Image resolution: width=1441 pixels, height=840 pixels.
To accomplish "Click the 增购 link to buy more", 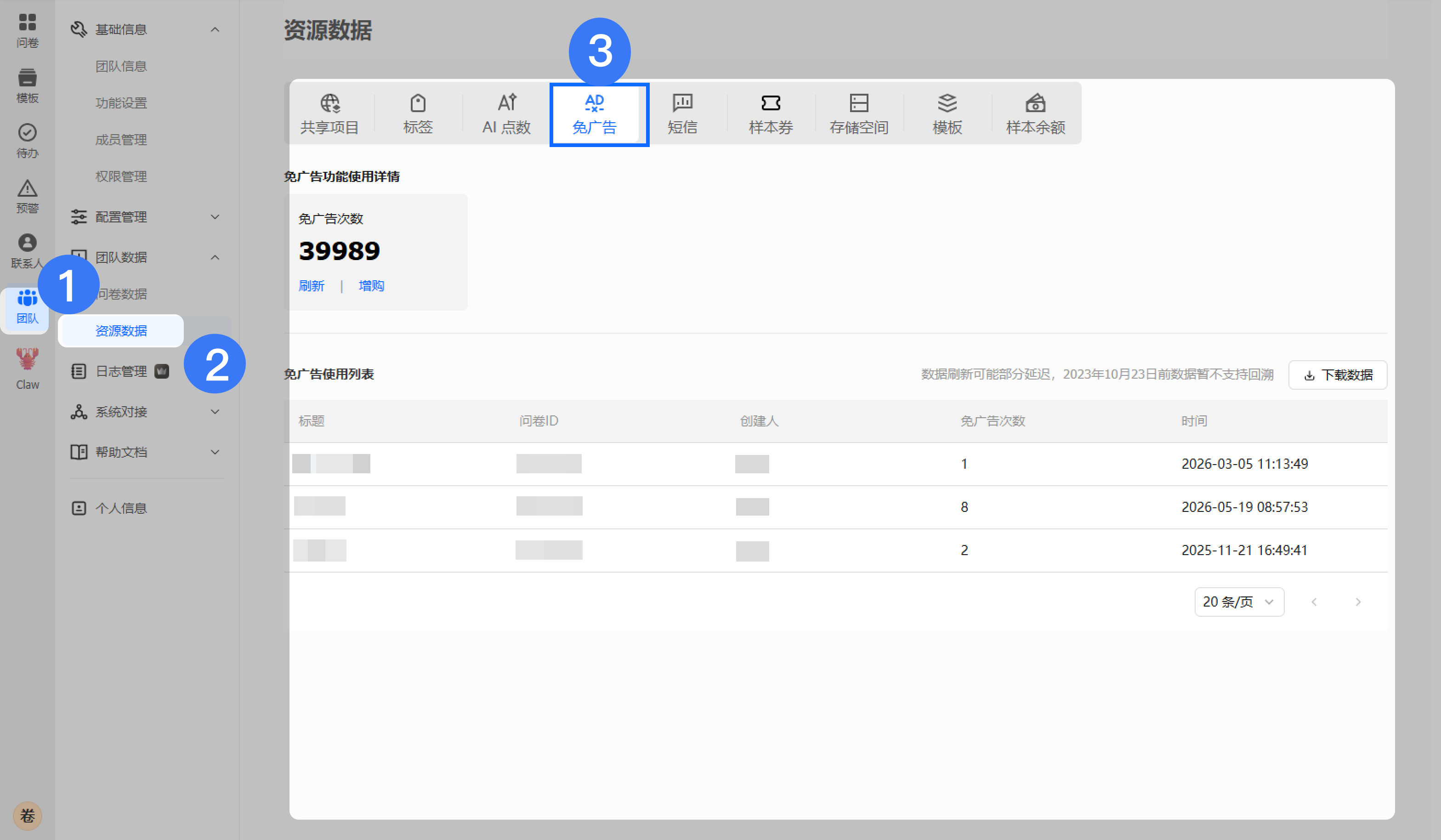I will point(372,285).
